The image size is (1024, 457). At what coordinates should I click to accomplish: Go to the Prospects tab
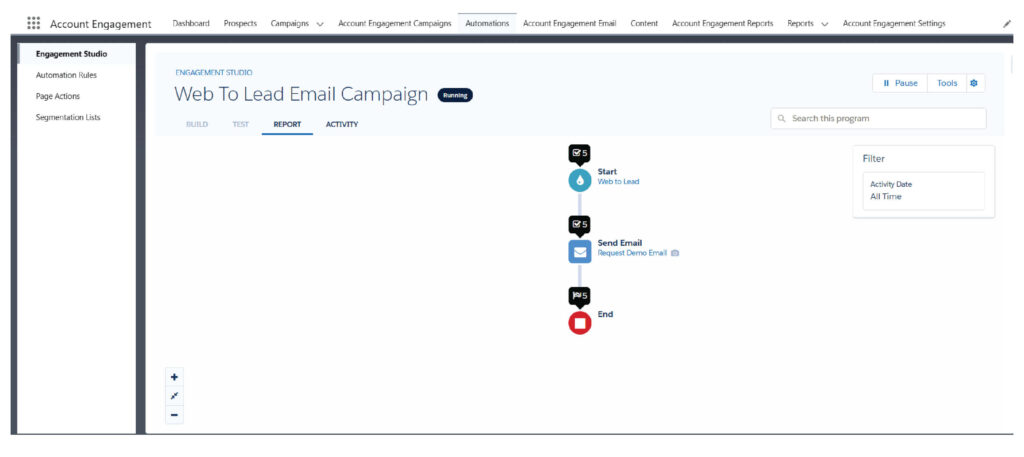[240, 24]
